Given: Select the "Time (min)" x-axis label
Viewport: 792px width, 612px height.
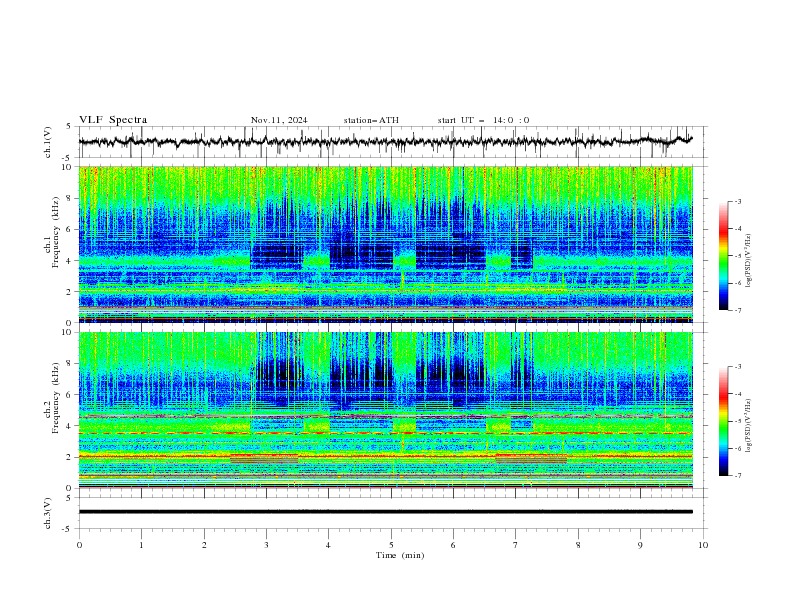Looking at the screenshot, I should coord(400,555).
